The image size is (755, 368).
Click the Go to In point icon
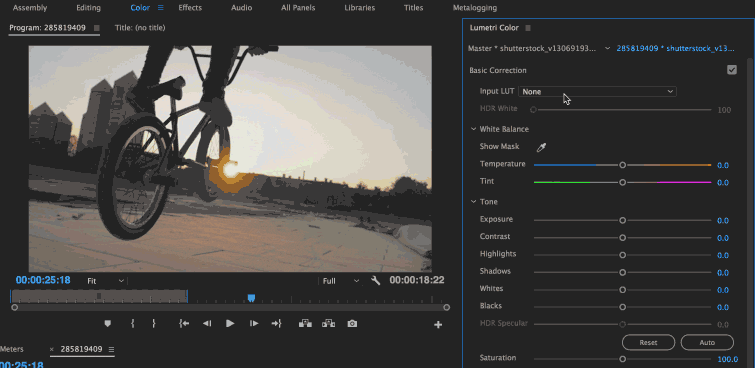[x=183, y=324]
